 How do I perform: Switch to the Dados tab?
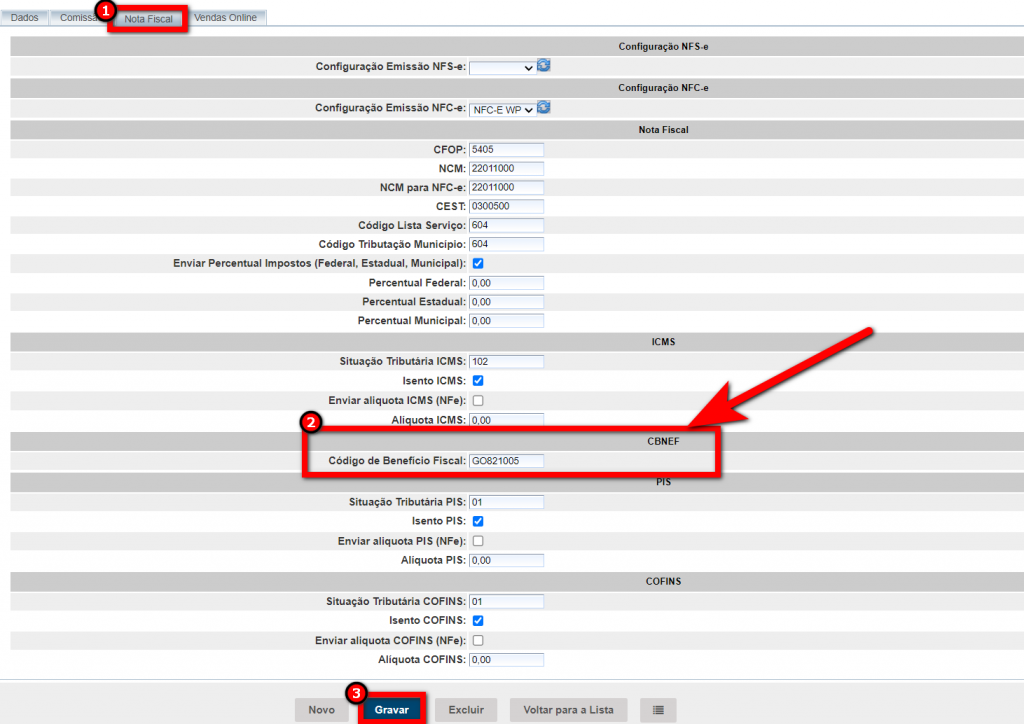point(24,18)
